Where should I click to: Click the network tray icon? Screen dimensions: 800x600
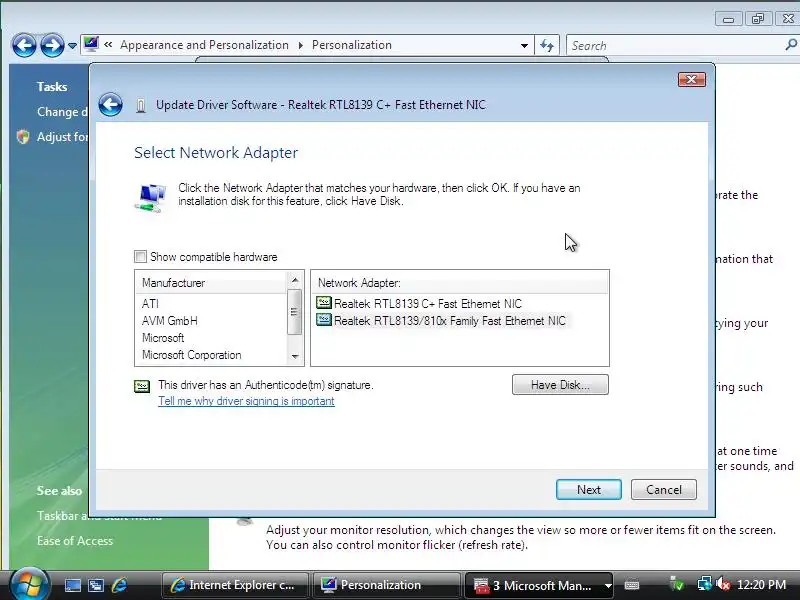coord(705,584)
